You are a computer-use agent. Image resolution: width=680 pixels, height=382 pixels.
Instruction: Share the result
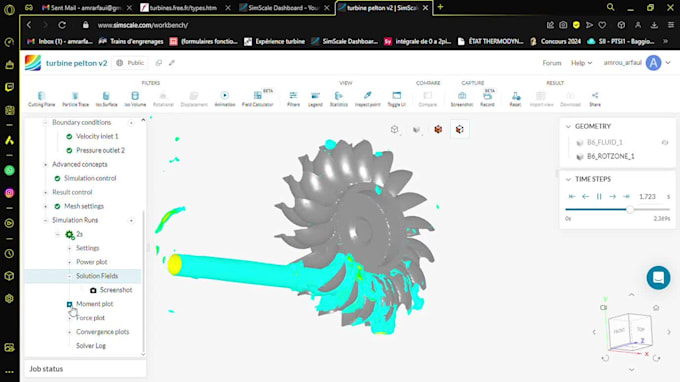click(595, 99)
